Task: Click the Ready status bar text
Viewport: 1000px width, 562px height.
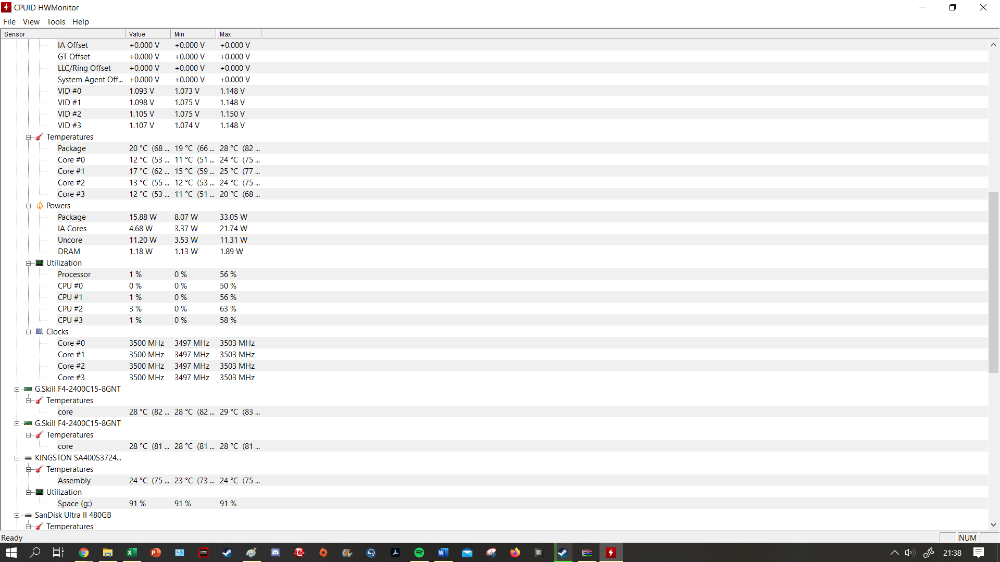Action: 12,538
